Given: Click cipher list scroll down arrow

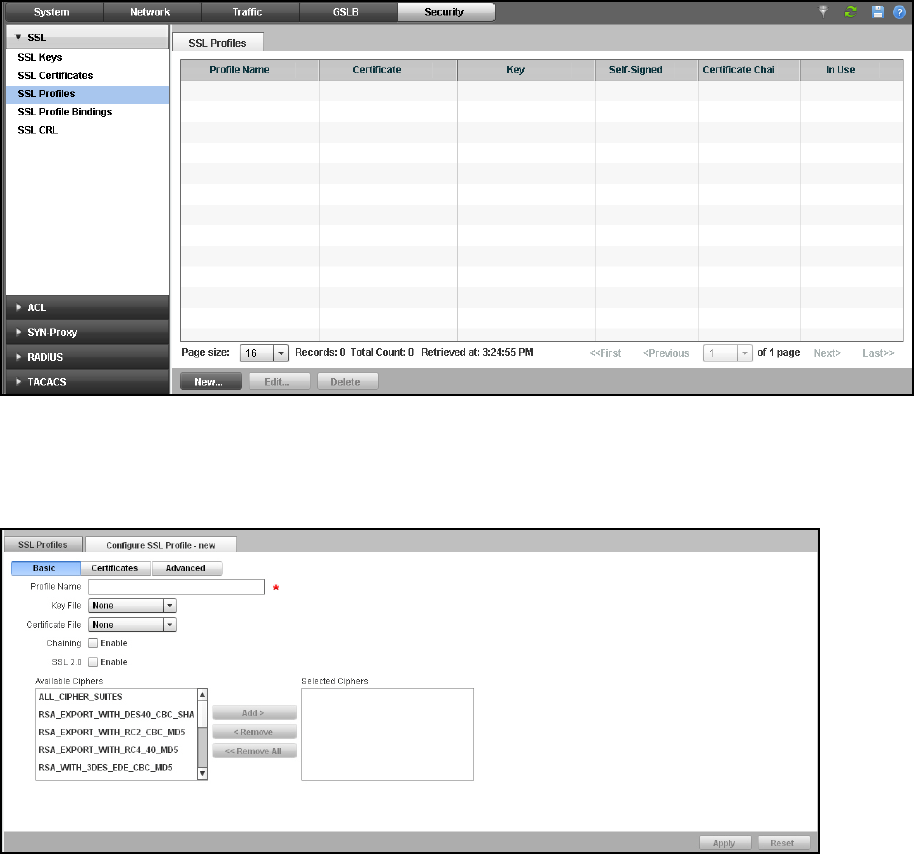Looking at the screenshot, I should coord(202,774).
